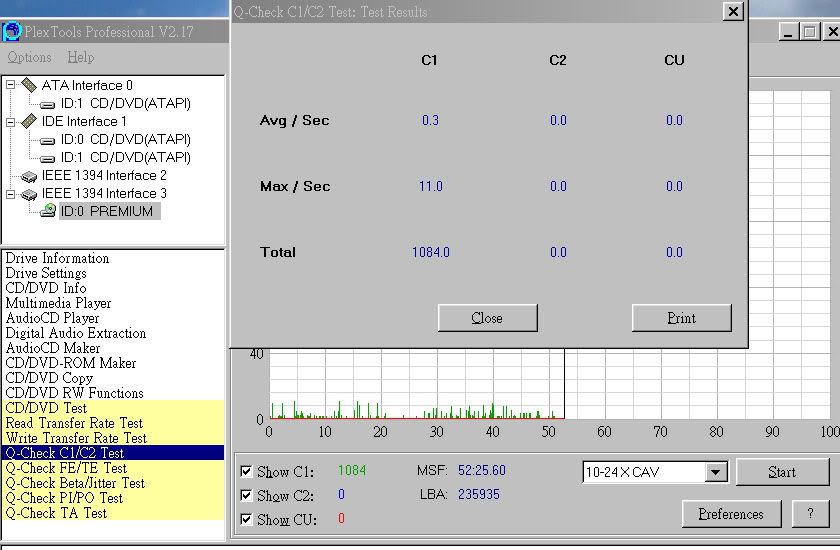Select Q-Check C1/C2 Test entry
This screenshot has width=840, height=550.
(113, 453)
